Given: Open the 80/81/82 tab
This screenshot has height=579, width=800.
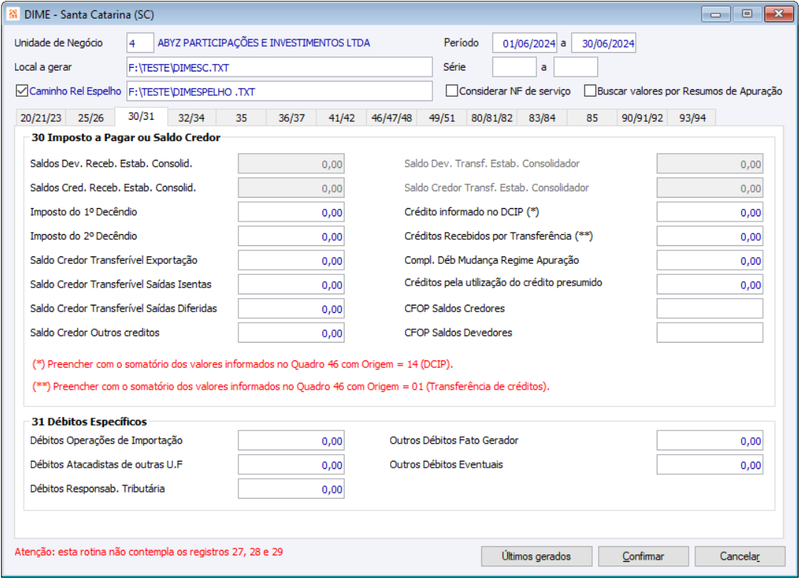Looking at the screenshot, I should pyautogui.click(x=492, y=118).
